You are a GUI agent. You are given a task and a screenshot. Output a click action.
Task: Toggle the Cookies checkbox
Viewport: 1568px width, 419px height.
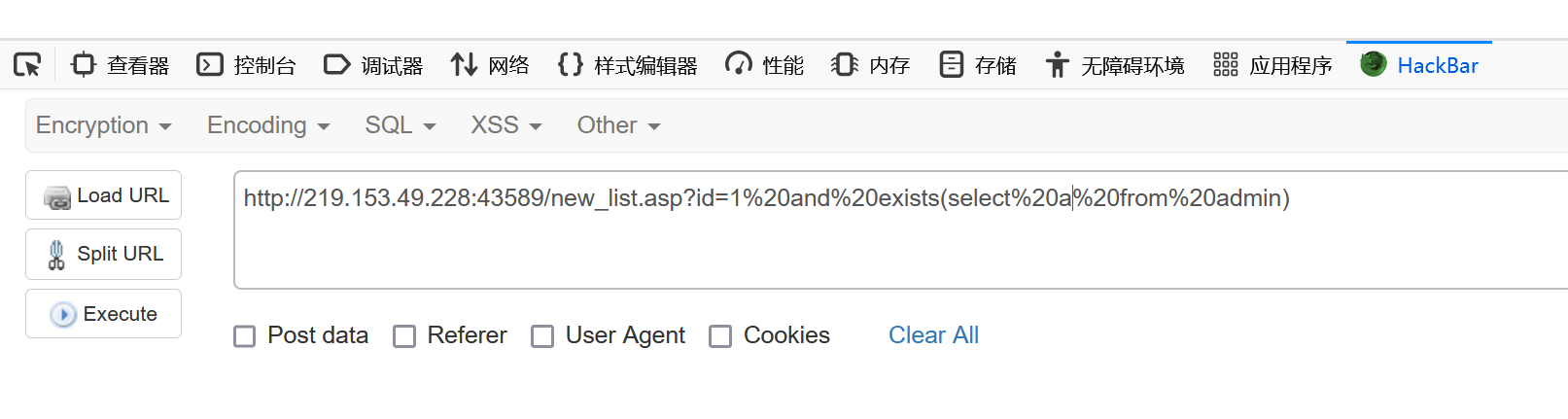click(x=720, y=336)
